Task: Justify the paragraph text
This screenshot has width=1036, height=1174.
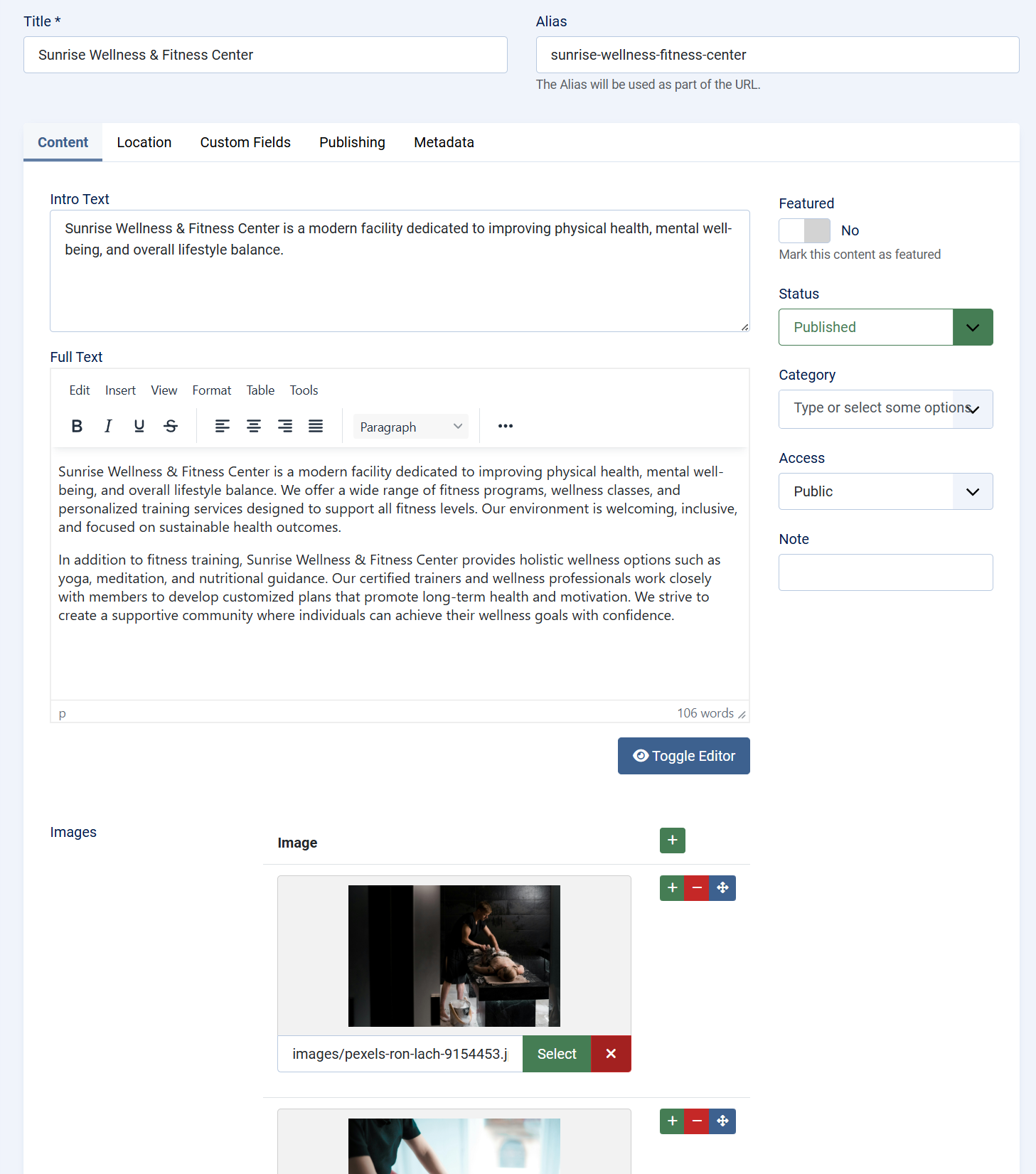Action: click(316, 426)
